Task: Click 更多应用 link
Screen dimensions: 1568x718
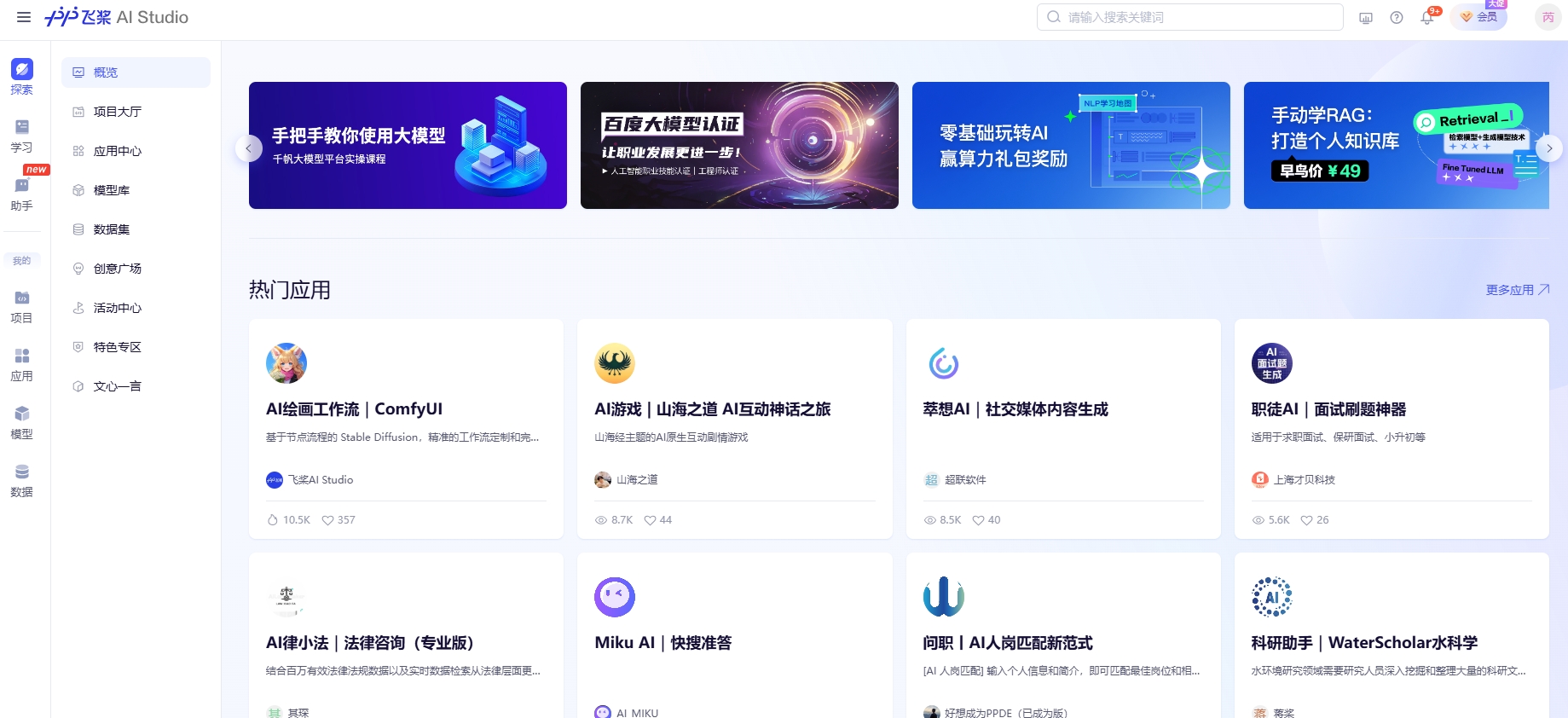Action: (x=1518, y=290)
